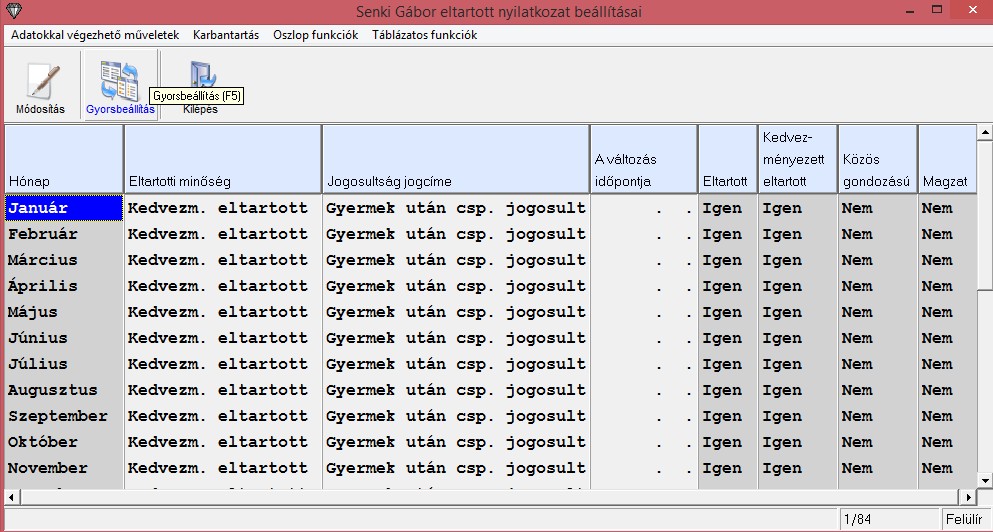Click the vertical scrollbar up arrow
The height and width of the screenshot is (532, 993).
point(985,132)
